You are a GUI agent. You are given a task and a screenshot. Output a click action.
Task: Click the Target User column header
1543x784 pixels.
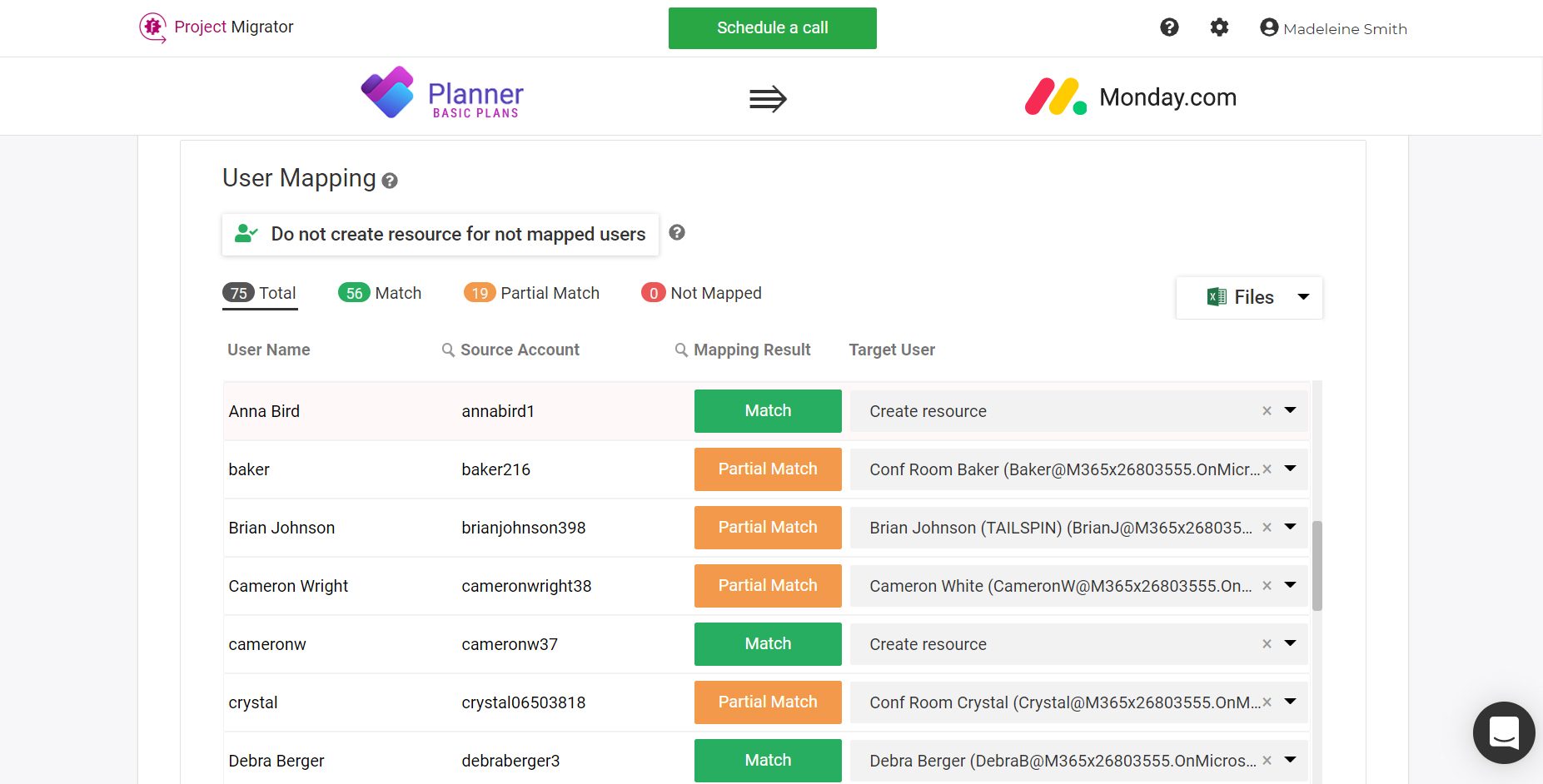coord(892,350)
